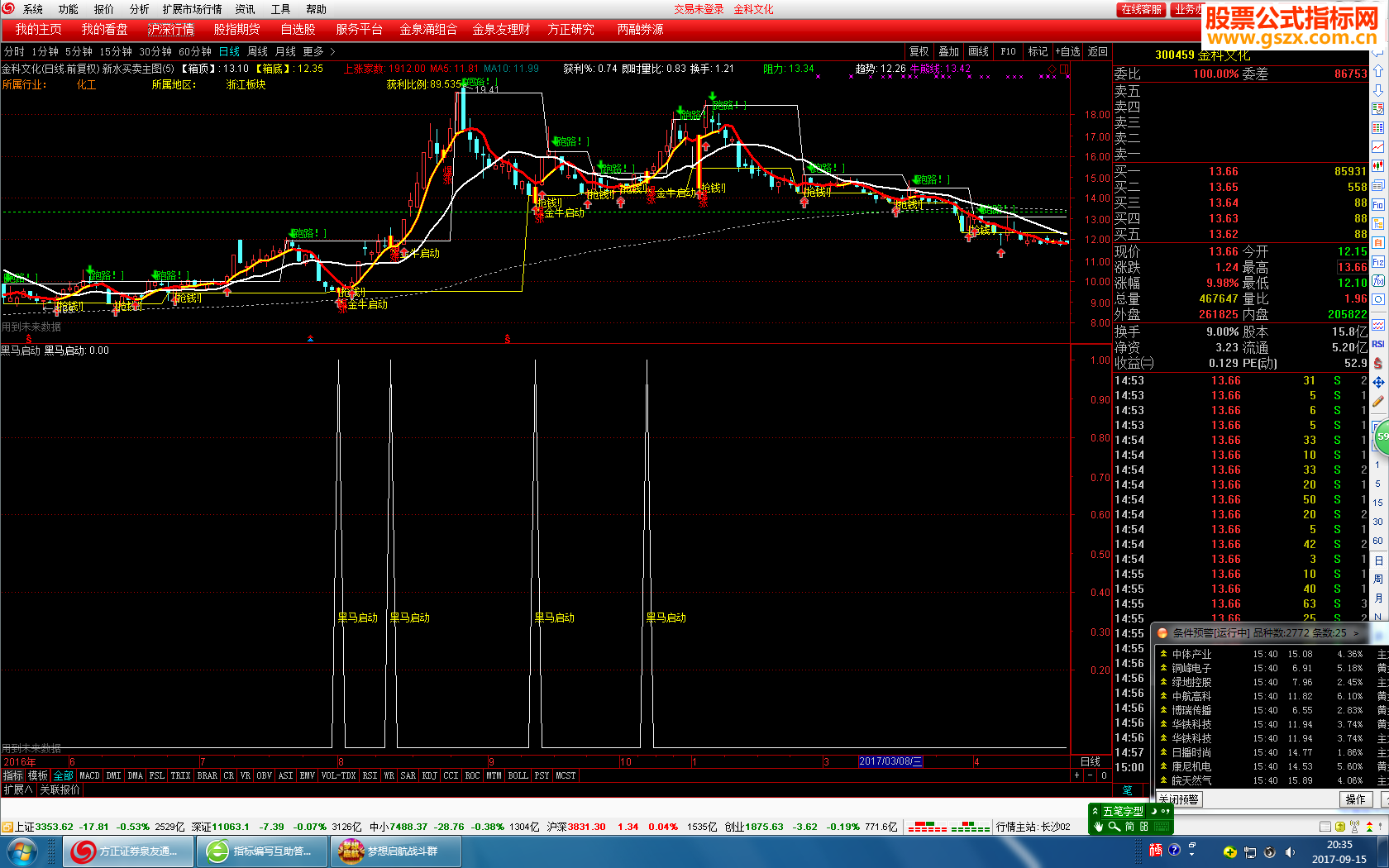Click the candlestick chart icon in right sidebar
The width and height of the screenshot is (1389, 868).
coord(1378,166)
